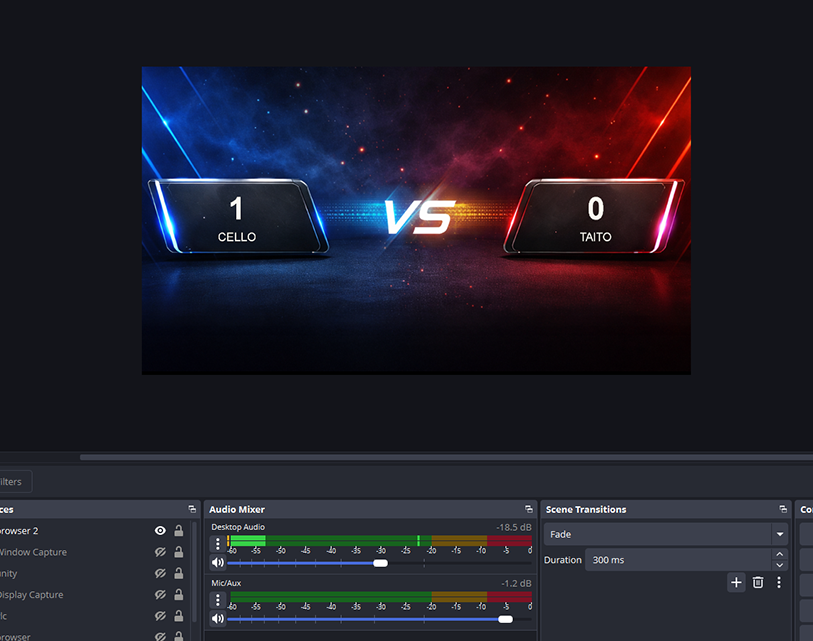This screenshot has height=641, width=813.
Task: Unlock the Window Capture source
Action: tap(179, 552)
